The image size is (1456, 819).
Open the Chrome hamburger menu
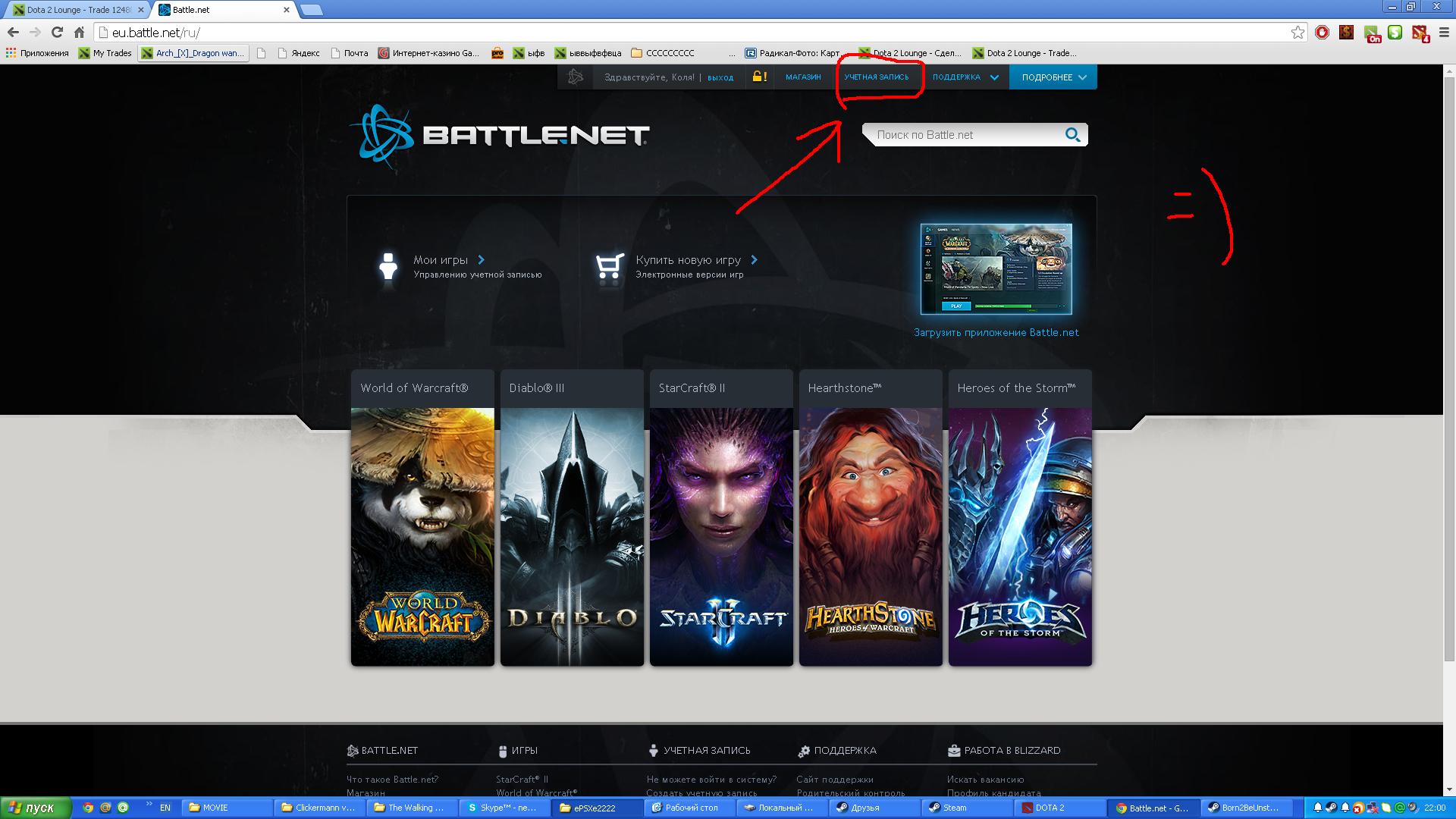[1442, 32]
